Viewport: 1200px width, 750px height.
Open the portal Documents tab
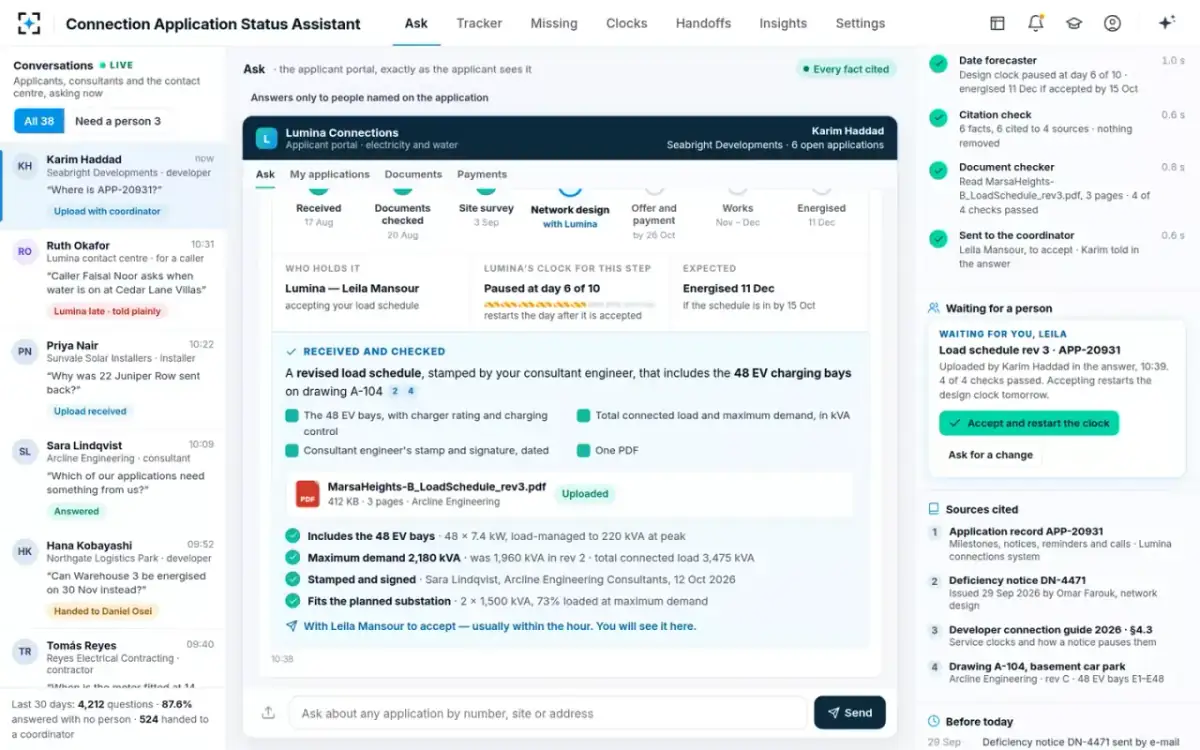tap(413, 174)
